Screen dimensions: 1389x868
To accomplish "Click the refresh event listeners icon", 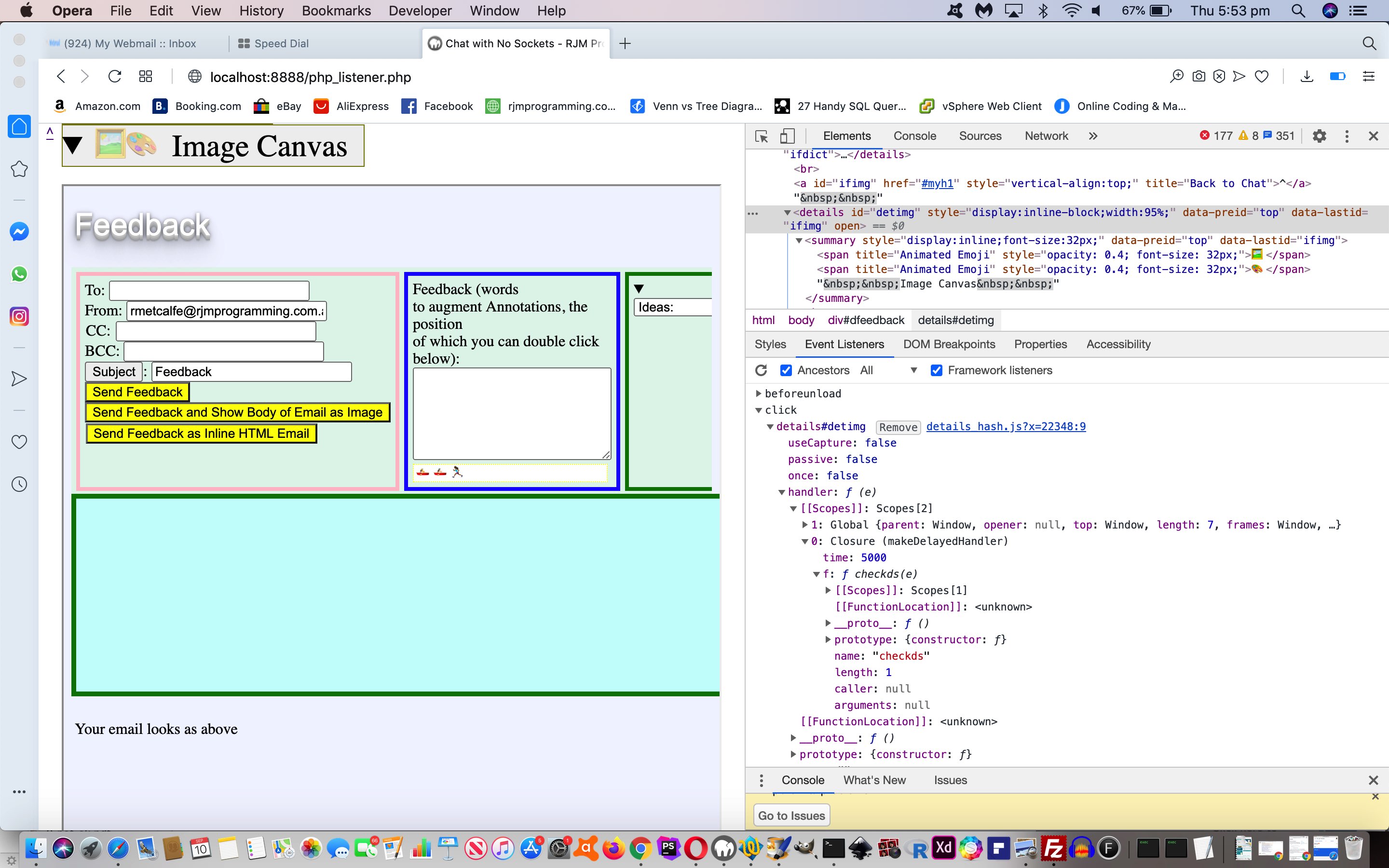I will point(761,370).
